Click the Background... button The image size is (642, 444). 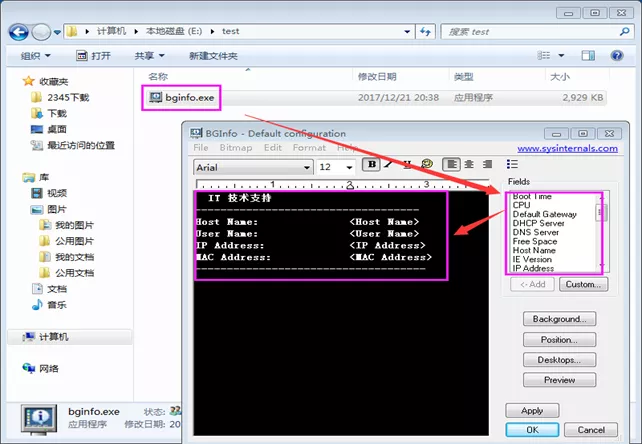point(559,319)
